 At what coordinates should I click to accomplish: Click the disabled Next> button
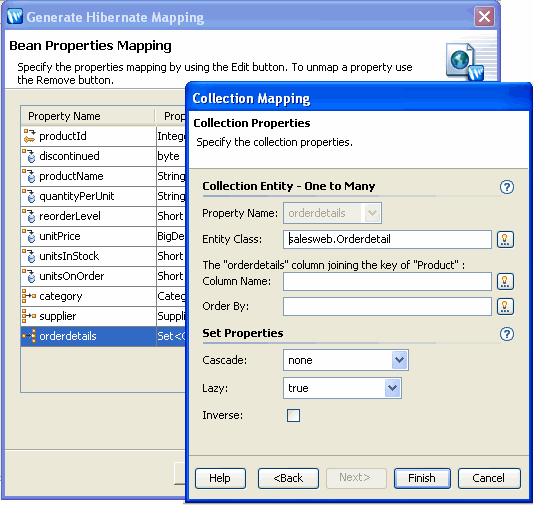click(x=356, y=478)
